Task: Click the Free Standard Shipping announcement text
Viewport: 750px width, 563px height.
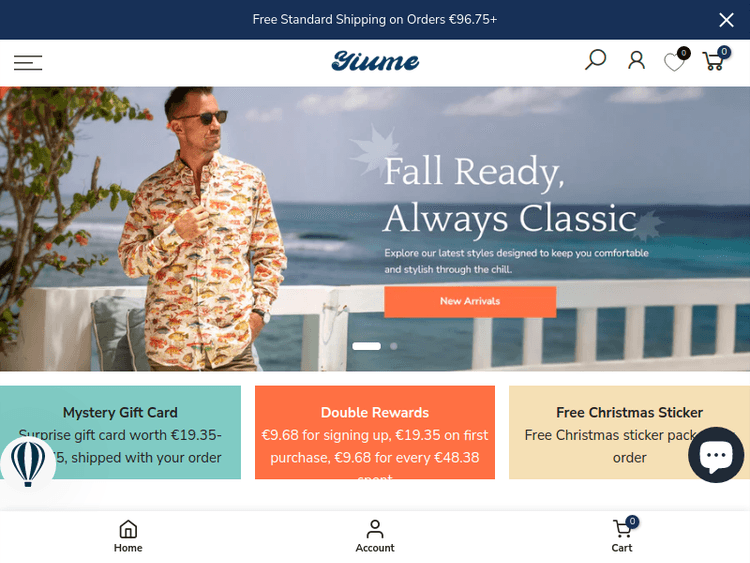Action: (x=375, y=20)
